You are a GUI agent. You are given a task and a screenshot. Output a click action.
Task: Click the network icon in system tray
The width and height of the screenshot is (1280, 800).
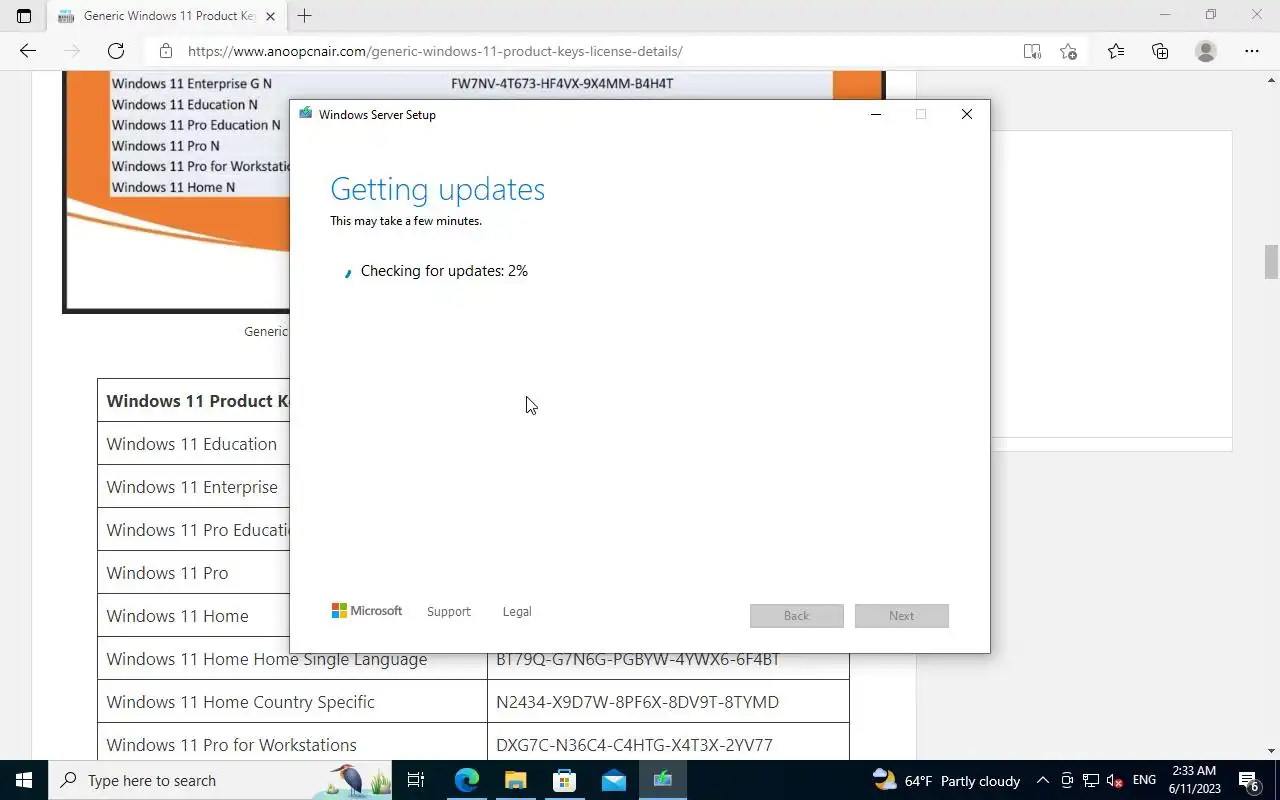tap(1091, 780)
